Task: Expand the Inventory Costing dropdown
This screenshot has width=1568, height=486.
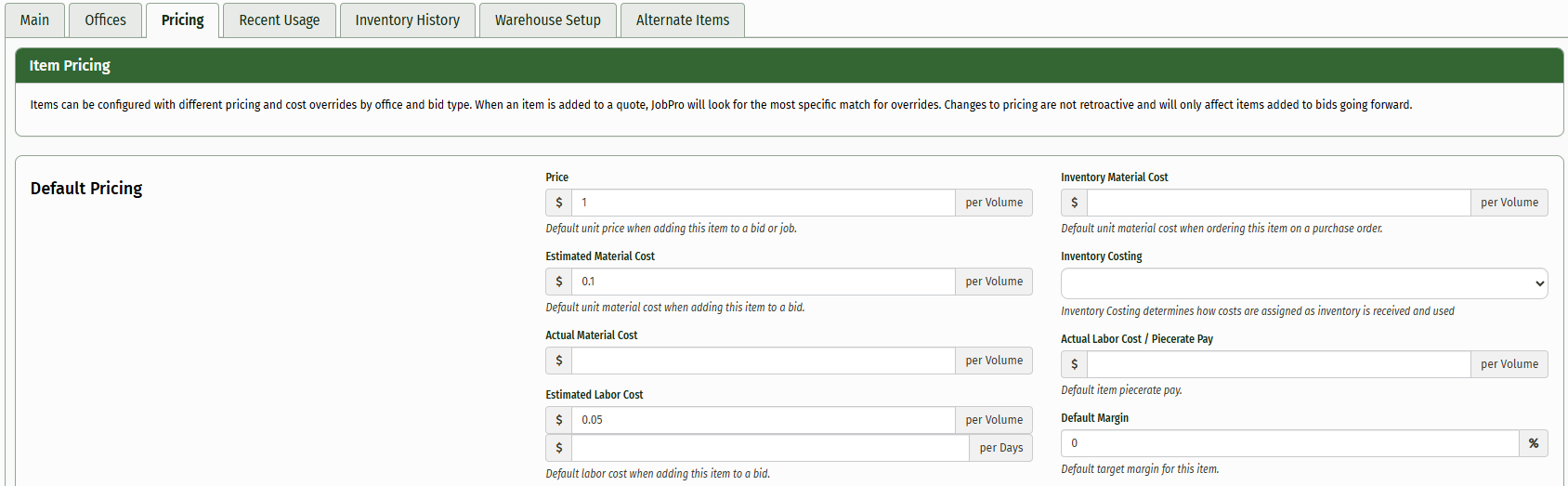Action: click(1303, 283)
